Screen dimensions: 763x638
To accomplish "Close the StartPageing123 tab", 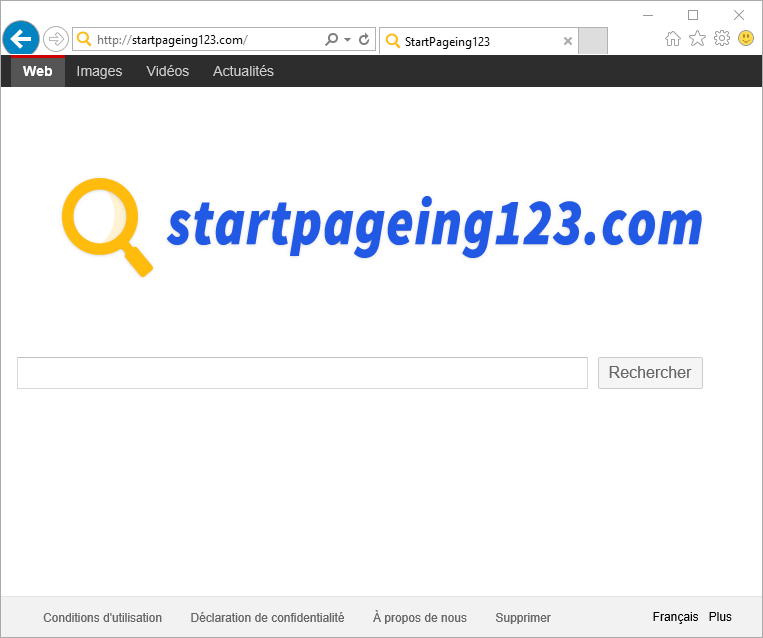I will tap(567, 41).
